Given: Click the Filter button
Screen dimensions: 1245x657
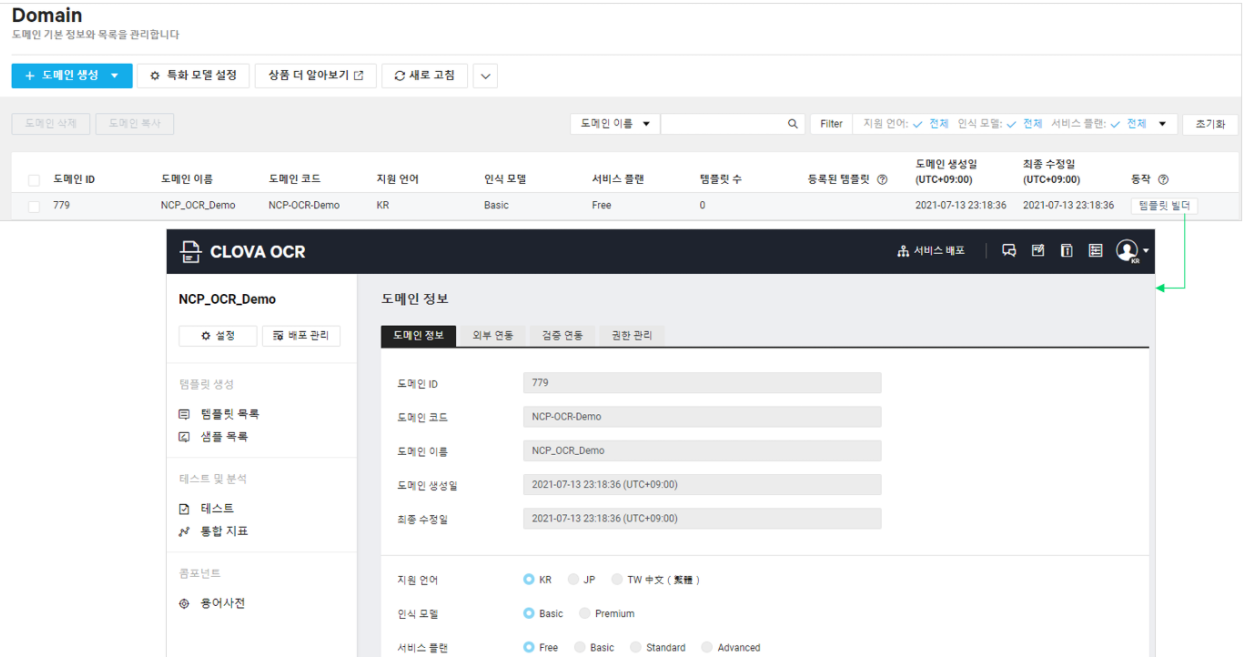Looking at the screenshot, I should coord(831,124).
